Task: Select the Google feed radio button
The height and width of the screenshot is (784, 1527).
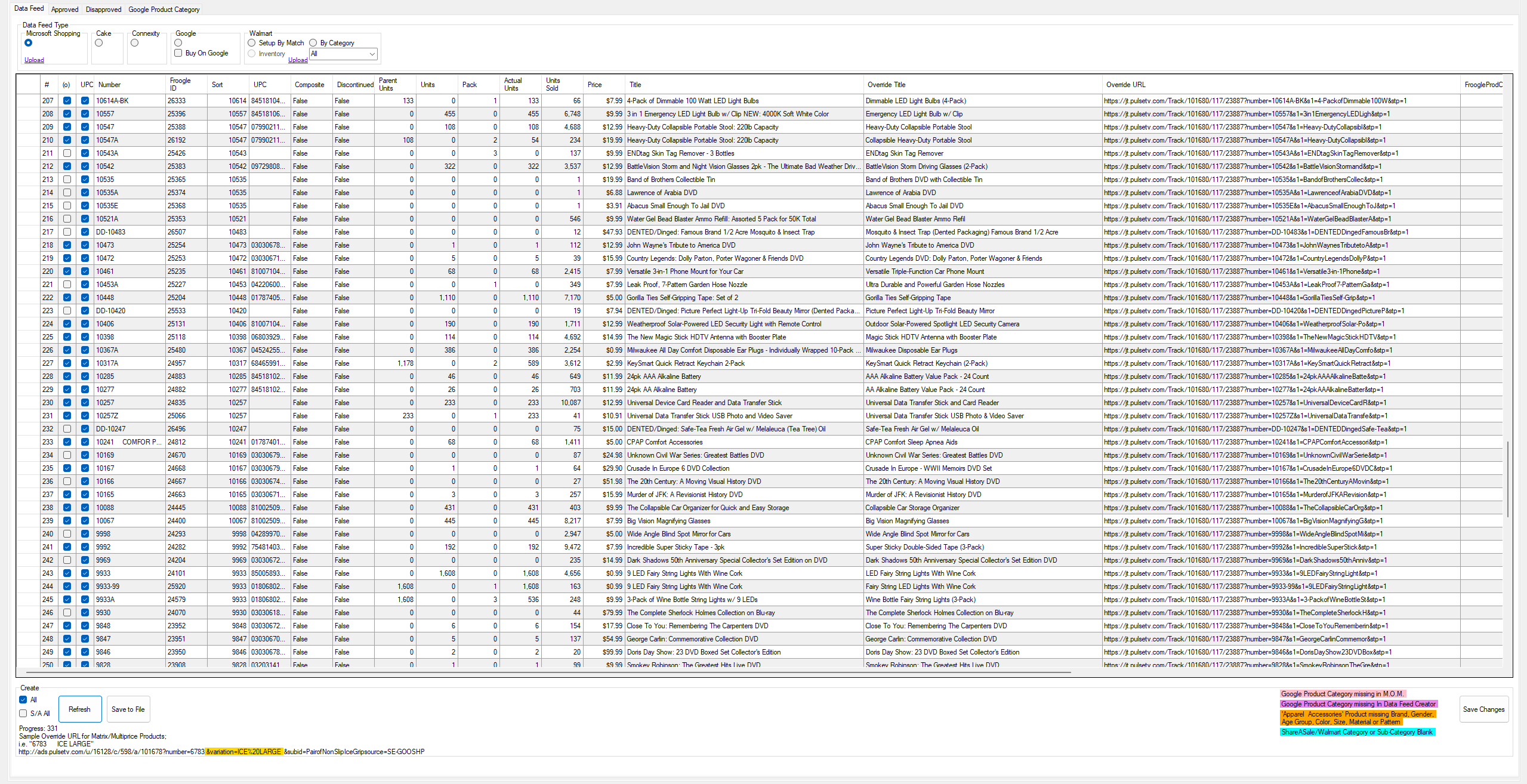Action: [x=178, y=43]
